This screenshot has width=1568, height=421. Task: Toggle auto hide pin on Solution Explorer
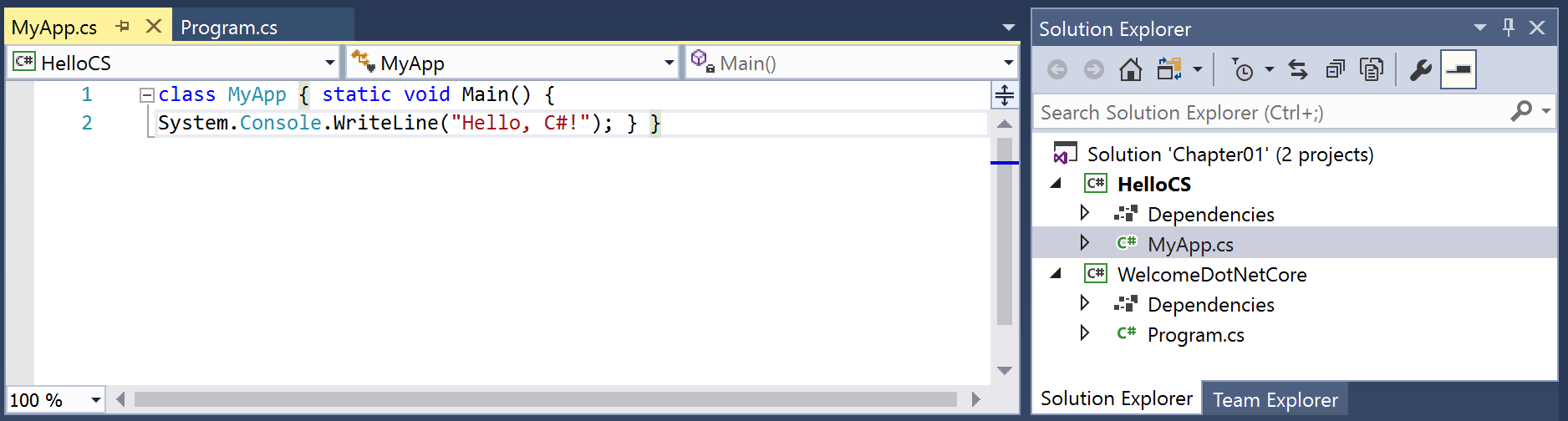click(1509, 28)
